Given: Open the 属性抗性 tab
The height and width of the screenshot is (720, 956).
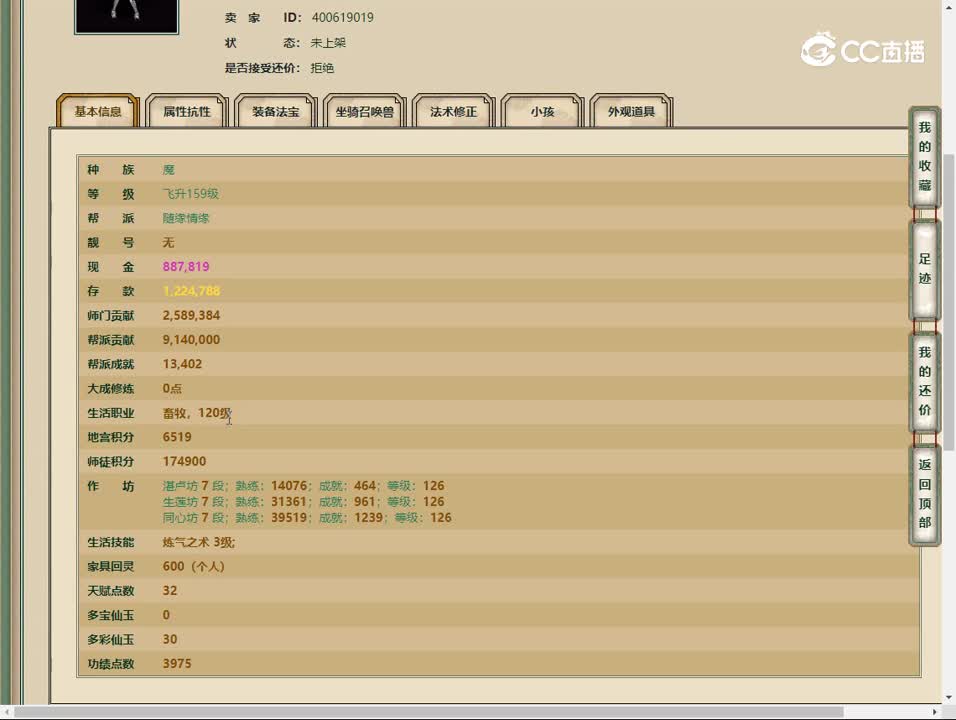Looking at the screenshot, I should click(187, 111).
